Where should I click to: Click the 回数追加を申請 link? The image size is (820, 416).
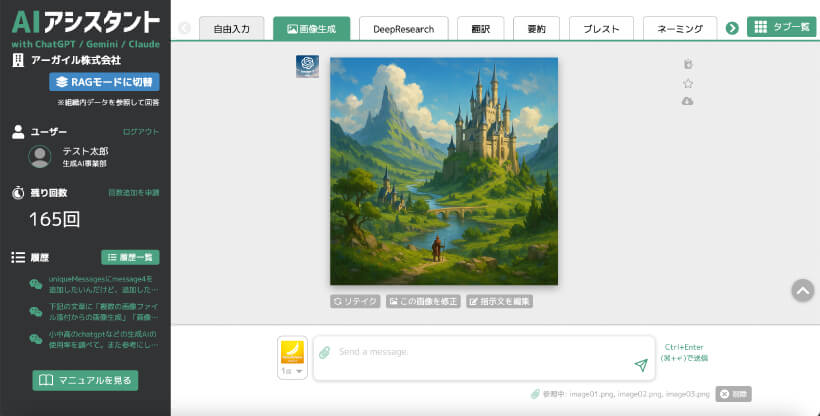(133, 193)
